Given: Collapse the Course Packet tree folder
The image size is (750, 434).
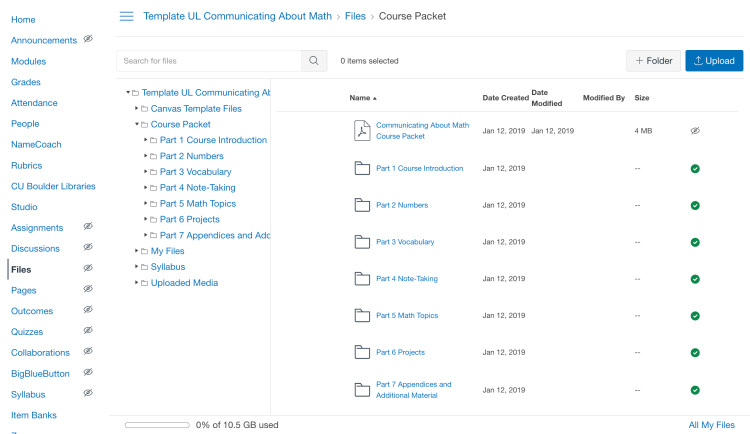Looking at the screenshot, I should [136, 124].
